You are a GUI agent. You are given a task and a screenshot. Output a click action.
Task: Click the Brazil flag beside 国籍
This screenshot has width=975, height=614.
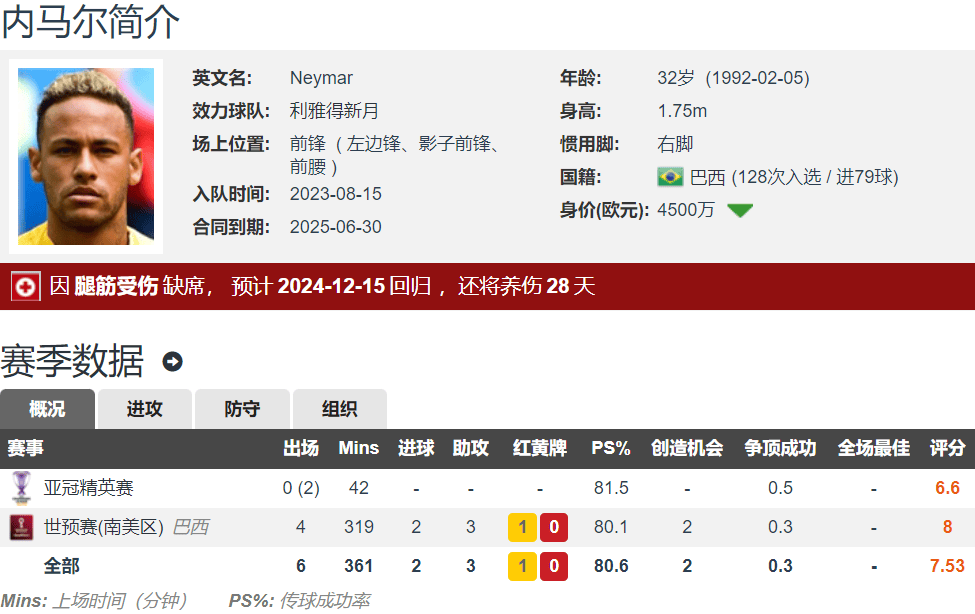click(x=669, y=177)
